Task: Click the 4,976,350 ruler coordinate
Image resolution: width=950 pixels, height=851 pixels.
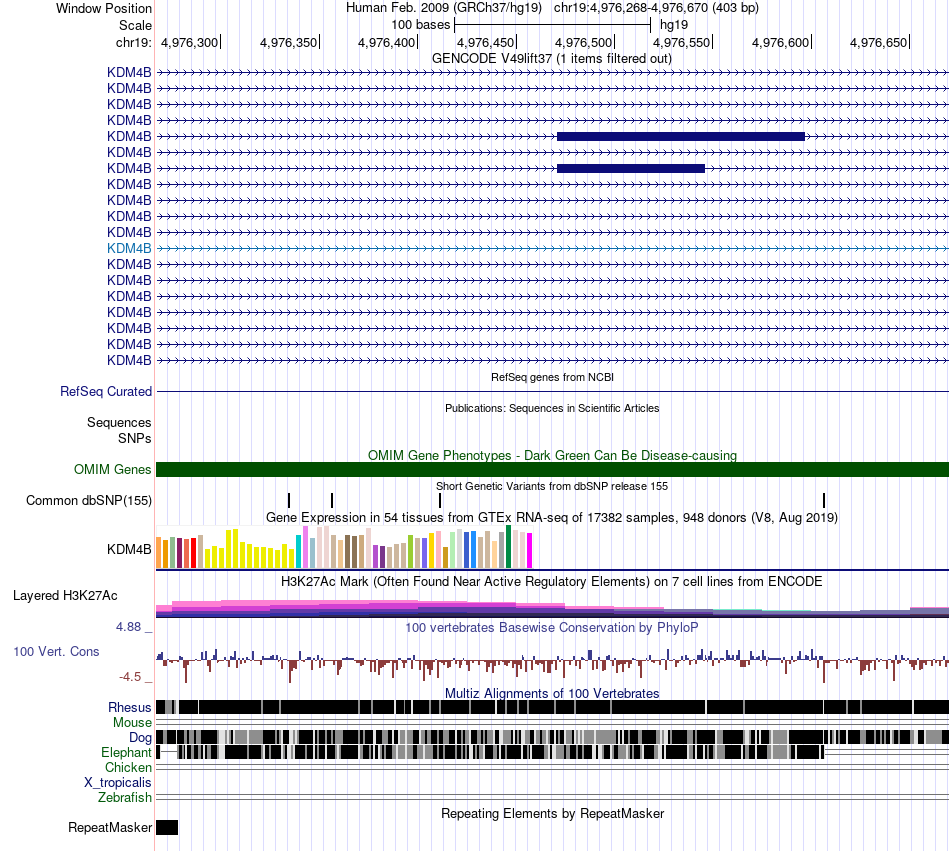Action: pos(288,42)
